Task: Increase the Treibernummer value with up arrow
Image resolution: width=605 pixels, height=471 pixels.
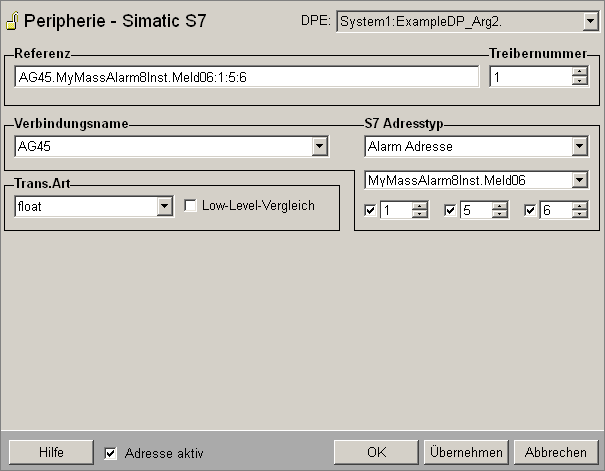Action: 580,72
